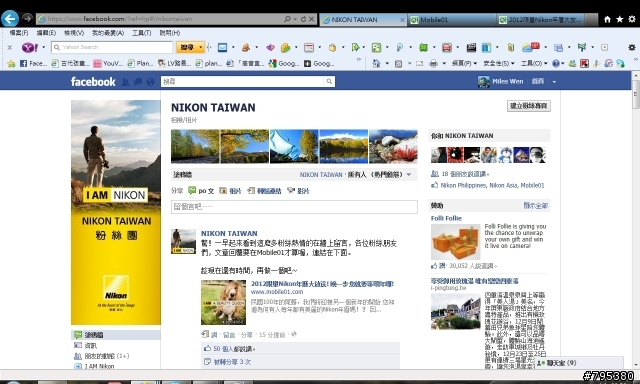Expand the Yahoo logo dropdown arrow
The width and height of the screenshot is (640, 384).
click(x=44, y=47)
